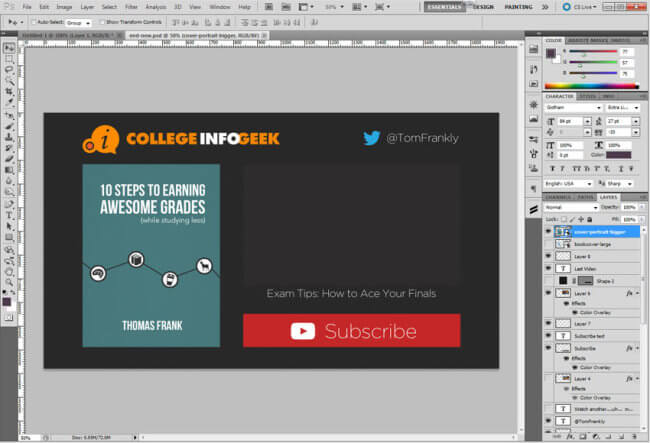The image size is (650, 443).
Task: Click the create new layer icon
Action: [x=621, y=436]
